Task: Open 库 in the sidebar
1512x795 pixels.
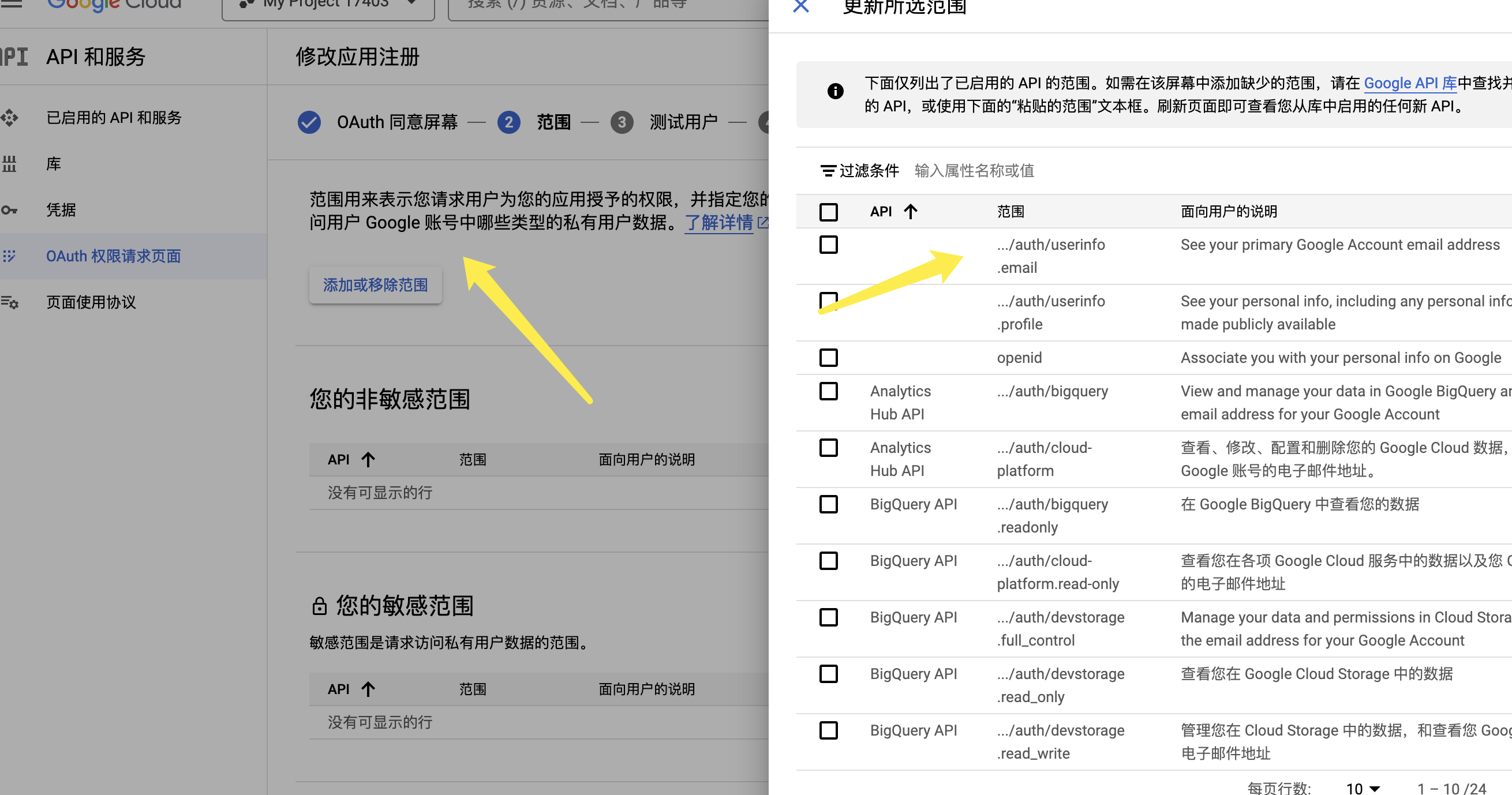Action: point(54,164)
